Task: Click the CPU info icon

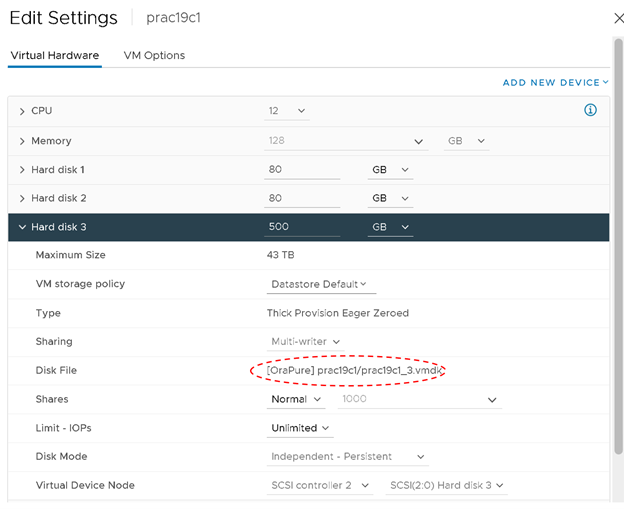Action: (590, 110)
